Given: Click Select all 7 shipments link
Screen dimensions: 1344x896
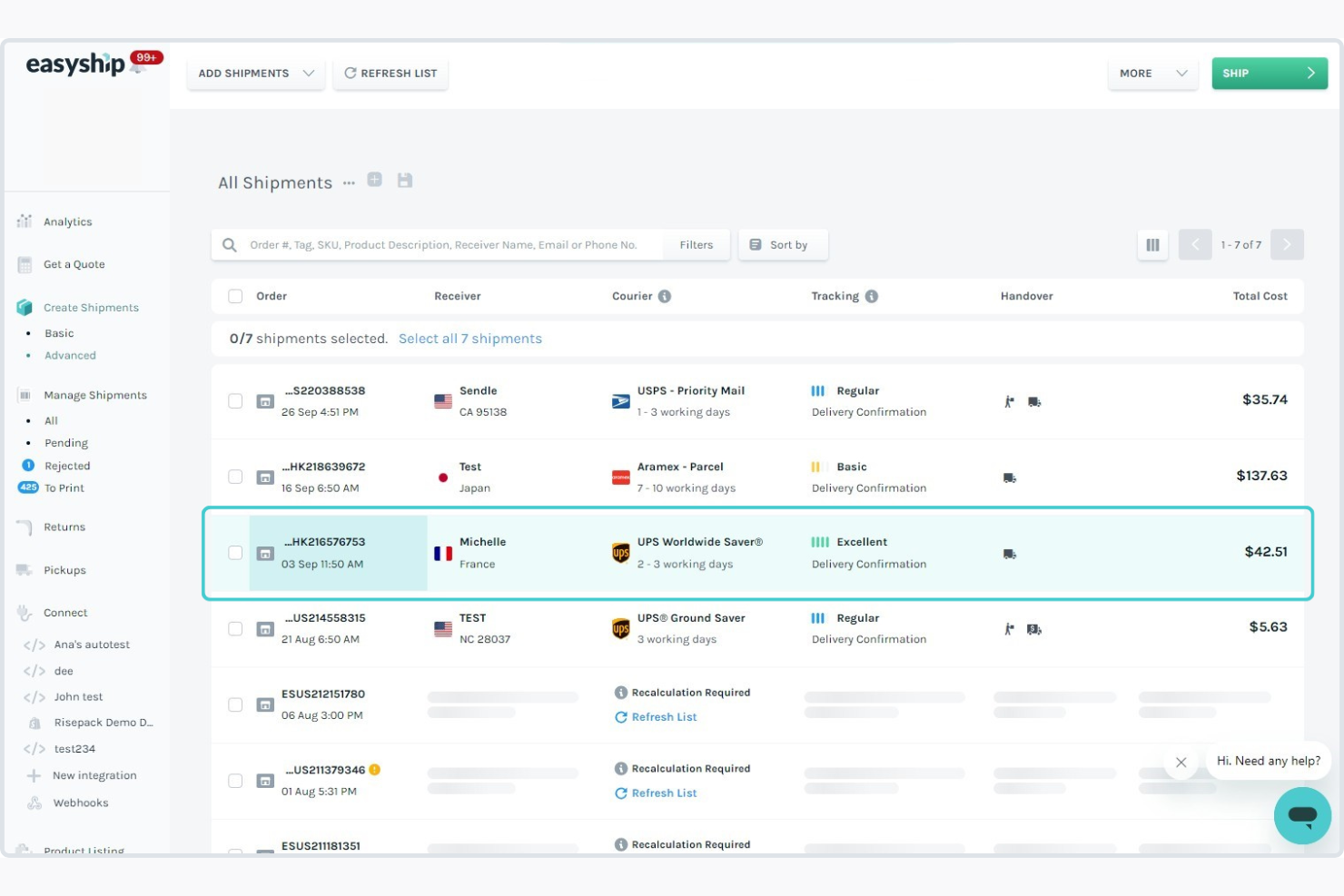Looking at the screenshot, I should click(x=470, y=339).
